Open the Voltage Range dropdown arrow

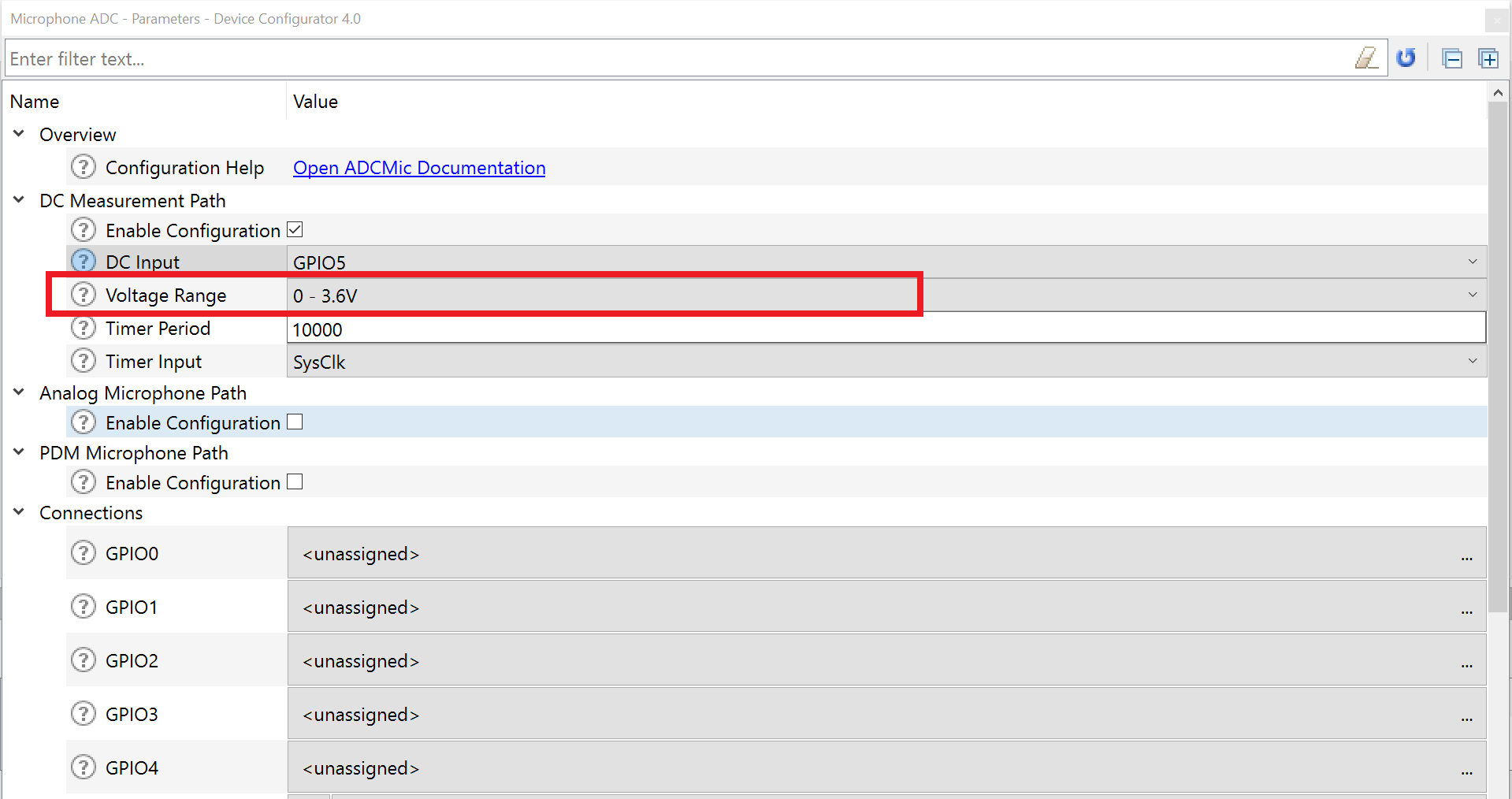tap(1472, 295)
